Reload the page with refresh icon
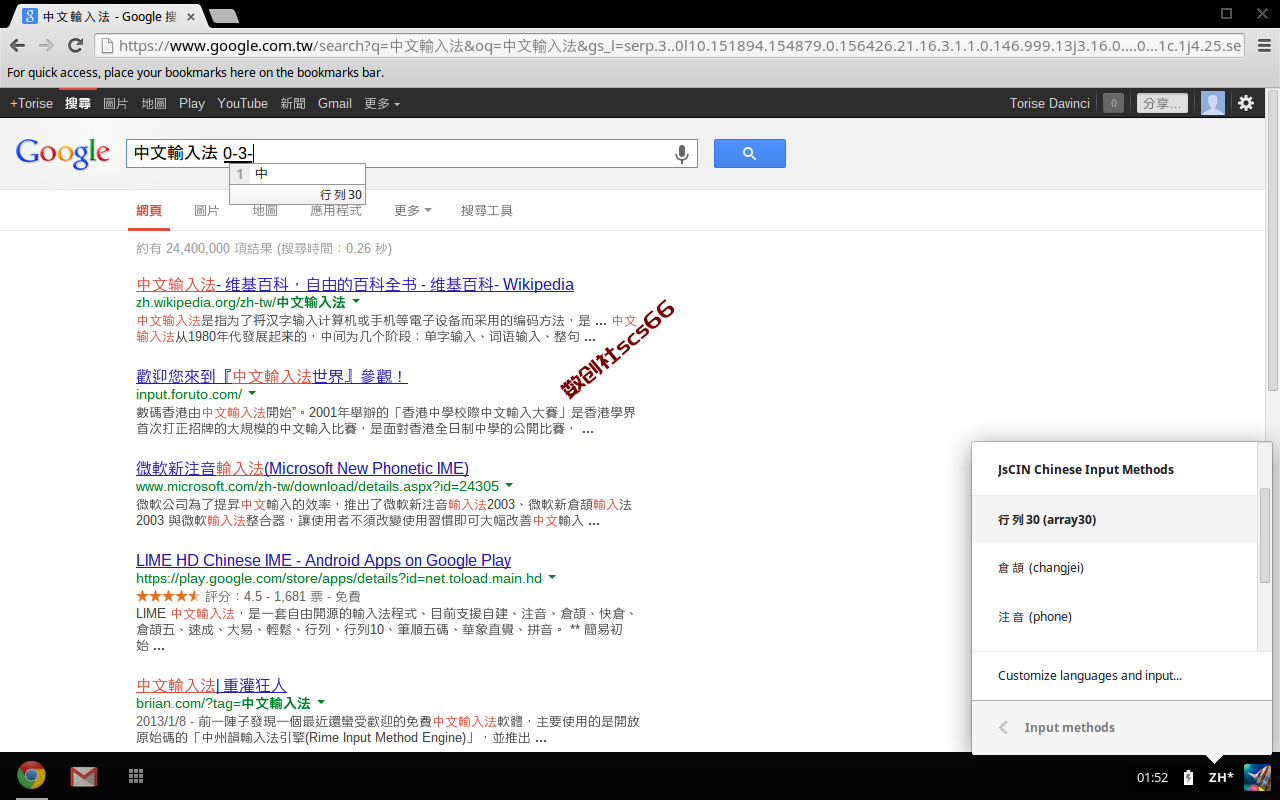The width and height of the screenshot is (1280, 800). [x=75, y=46]
